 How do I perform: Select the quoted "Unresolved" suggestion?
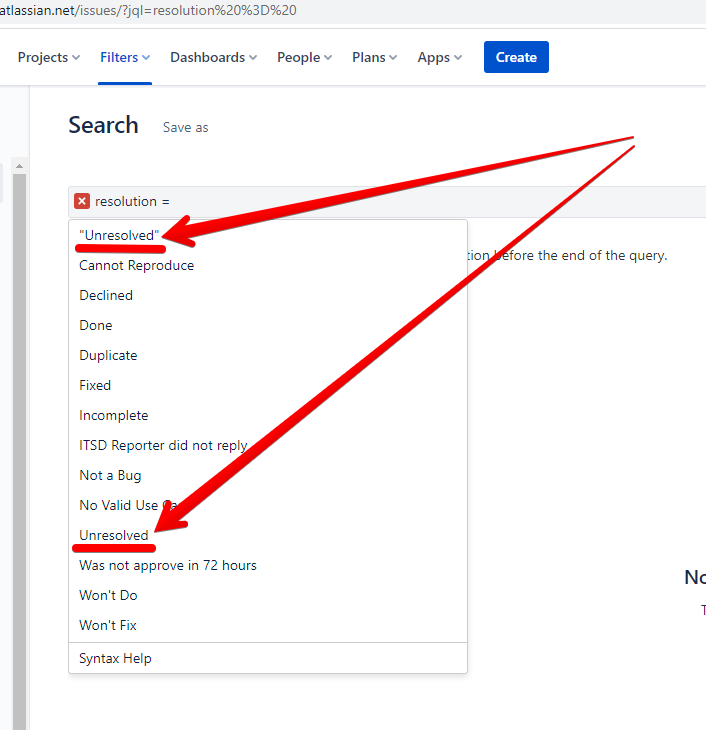coord(268,235)
